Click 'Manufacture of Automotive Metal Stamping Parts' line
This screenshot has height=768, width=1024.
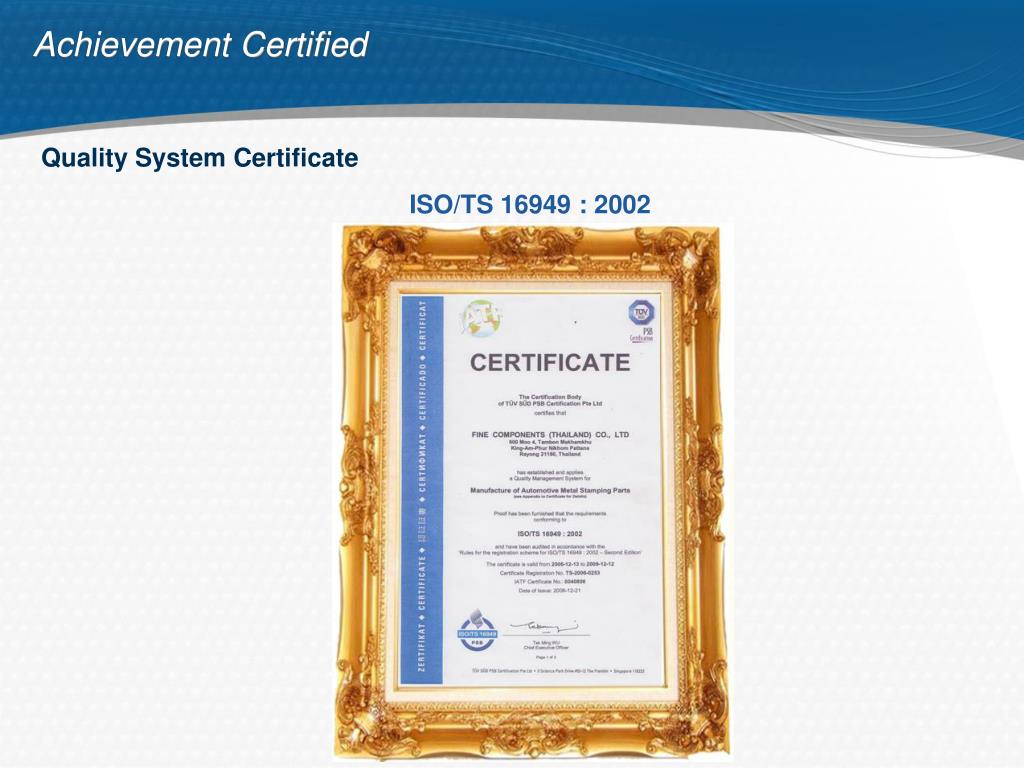pyautogui.click(x=550, y=490)
